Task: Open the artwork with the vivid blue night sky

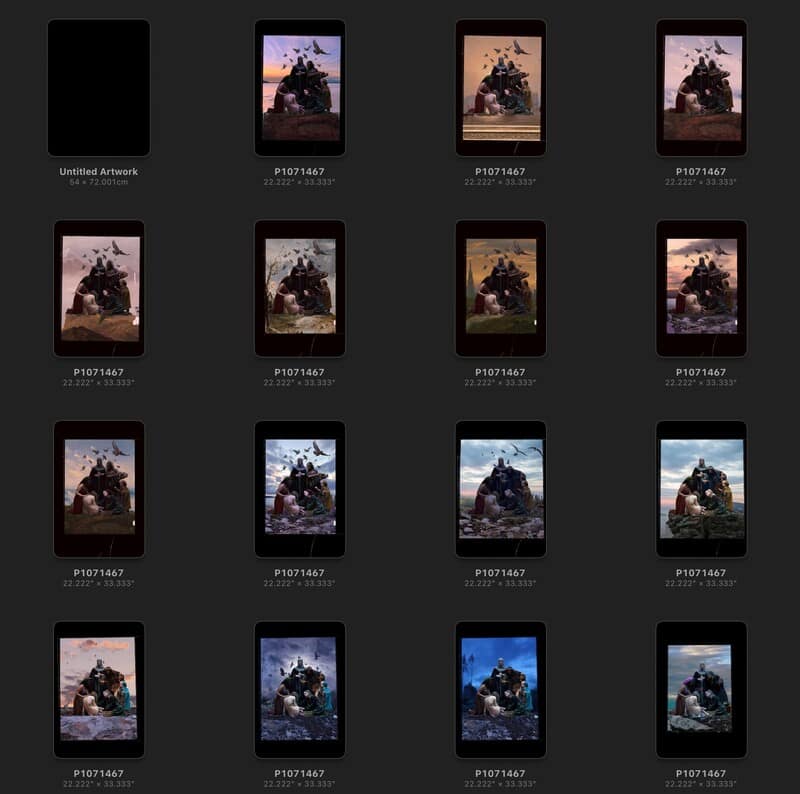Action: pyautogui.click(x=501, y=689)
